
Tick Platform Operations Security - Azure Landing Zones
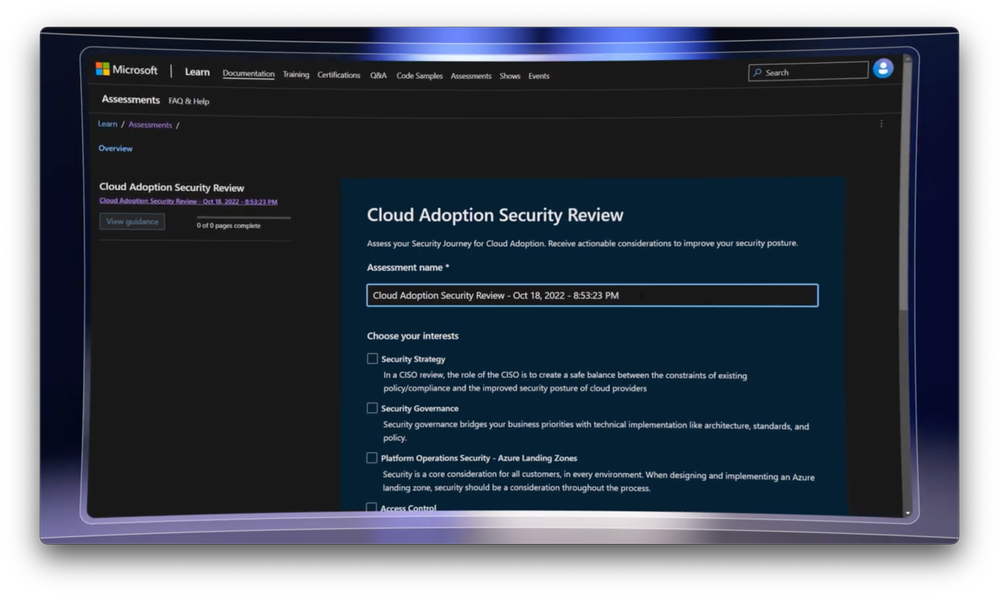[372, 457]
